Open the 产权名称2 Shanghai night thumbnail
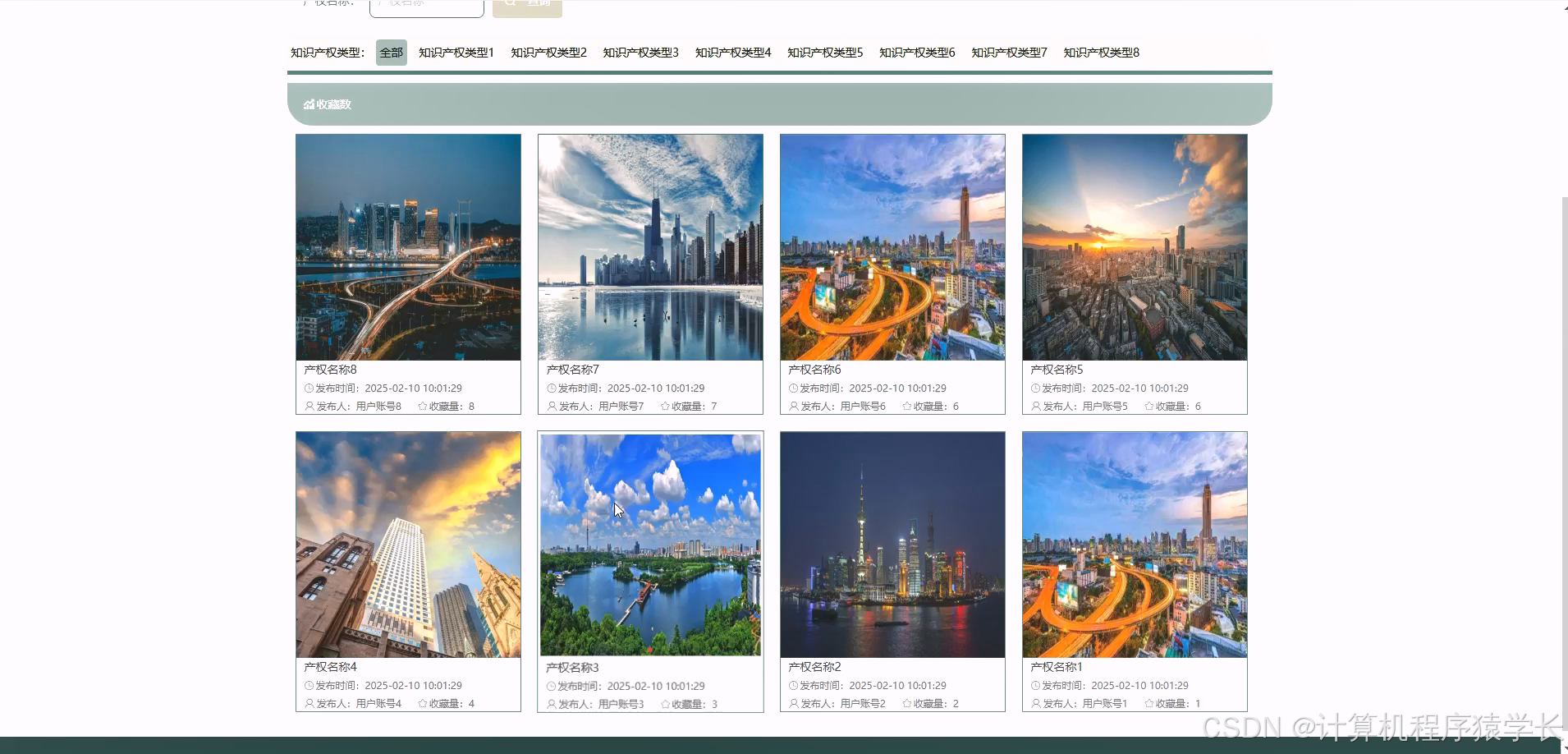This screenshot has width=1568, height=754. click(892, 545)
